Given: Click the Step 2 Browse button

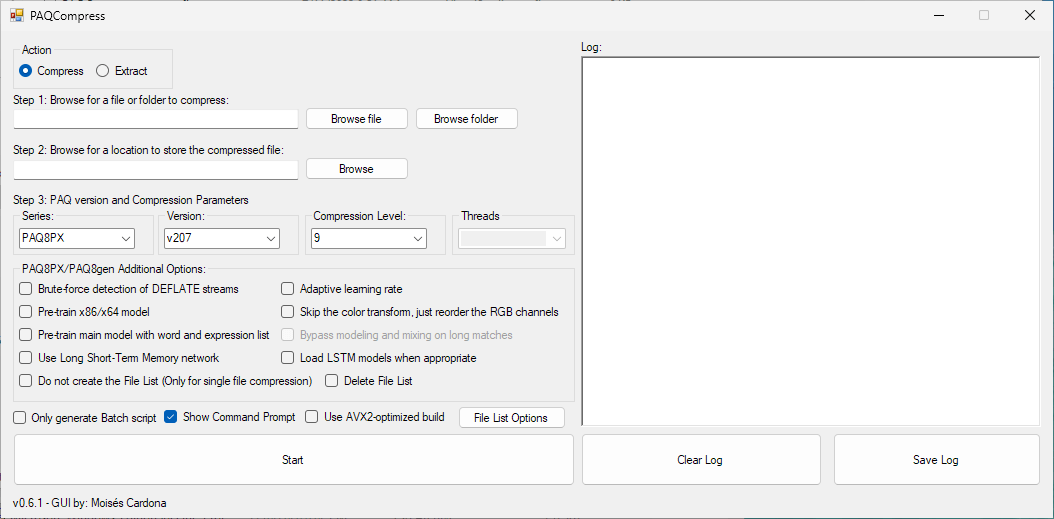Looking at the screenshot, I should tap(356, 169).
